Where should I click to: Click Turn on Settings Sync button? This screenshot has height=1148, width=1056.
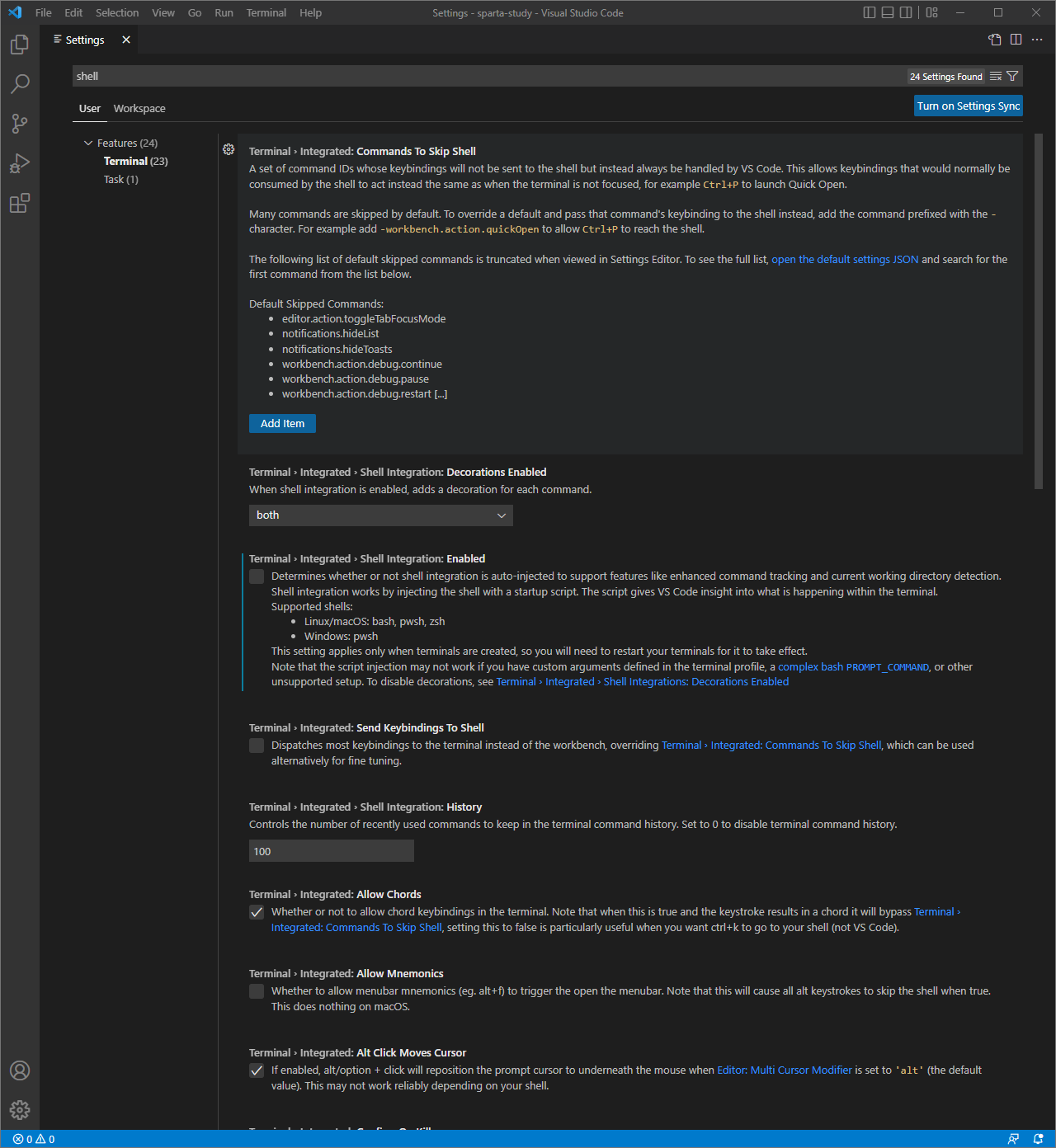pyautogui.click(x=969, y=106)
